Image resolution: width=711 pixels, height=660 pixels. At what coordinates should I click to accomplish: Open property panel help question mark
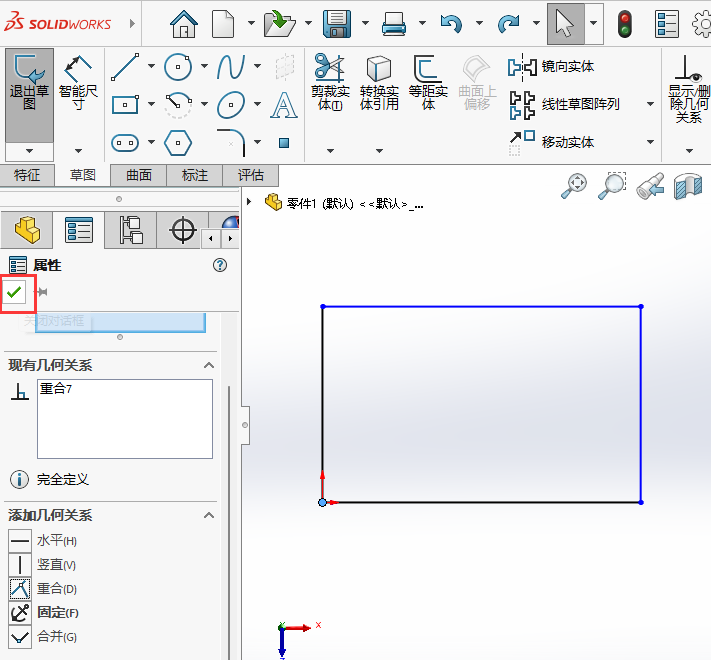click(220, 265)
